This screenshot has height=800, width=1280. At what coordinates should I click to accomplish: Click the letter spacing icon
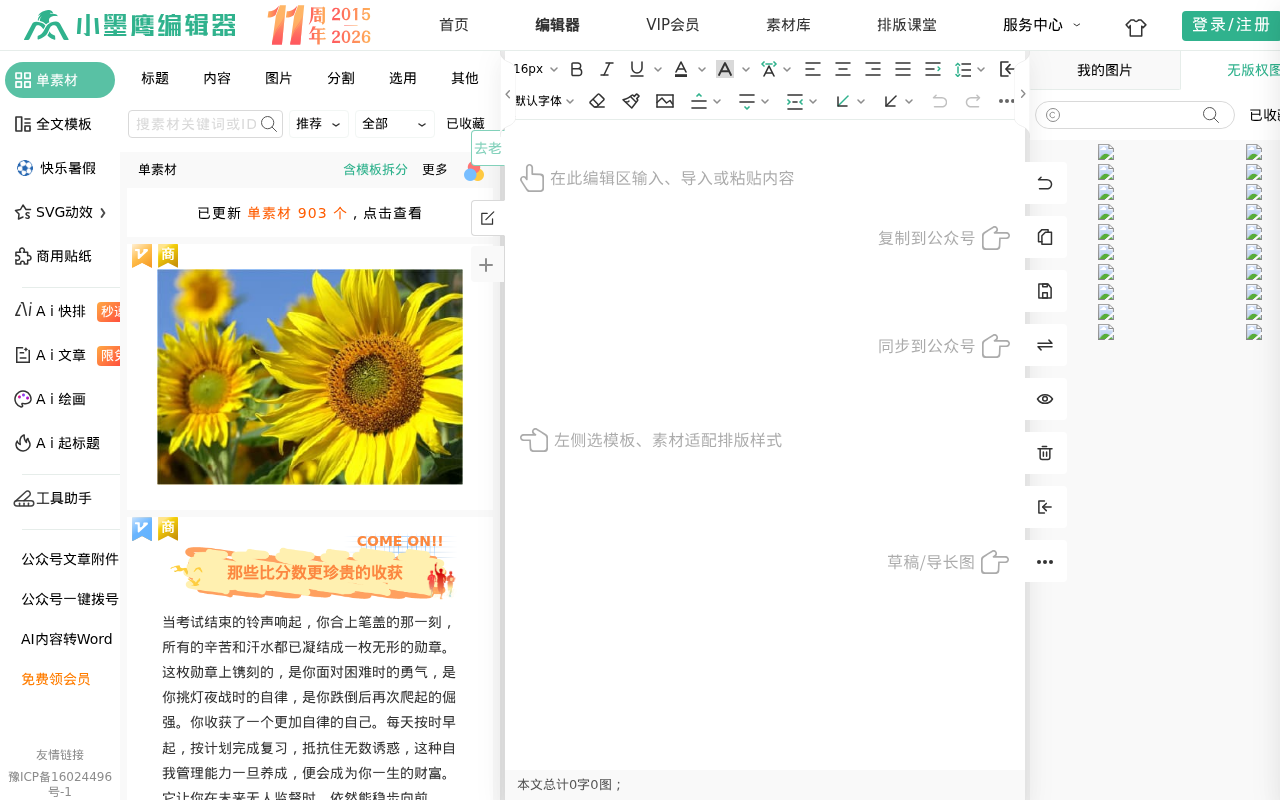pyautogui.click(x=768, y=69)
